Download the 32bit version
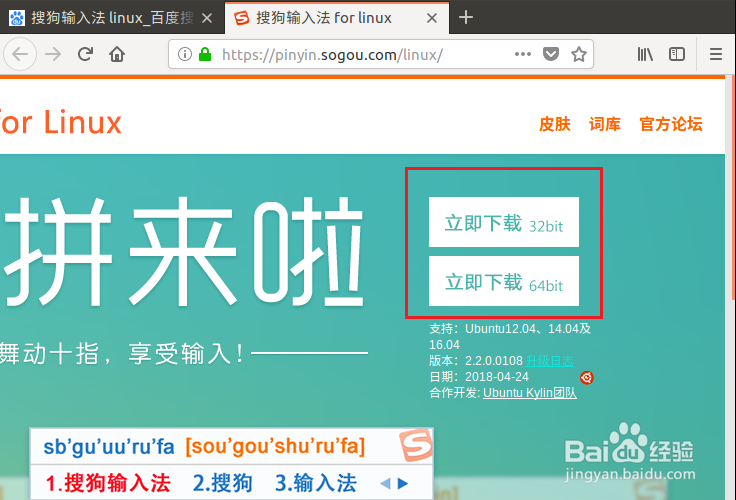Image resolution: width=736 pixels, height=500 pixels. pos(504,222)
